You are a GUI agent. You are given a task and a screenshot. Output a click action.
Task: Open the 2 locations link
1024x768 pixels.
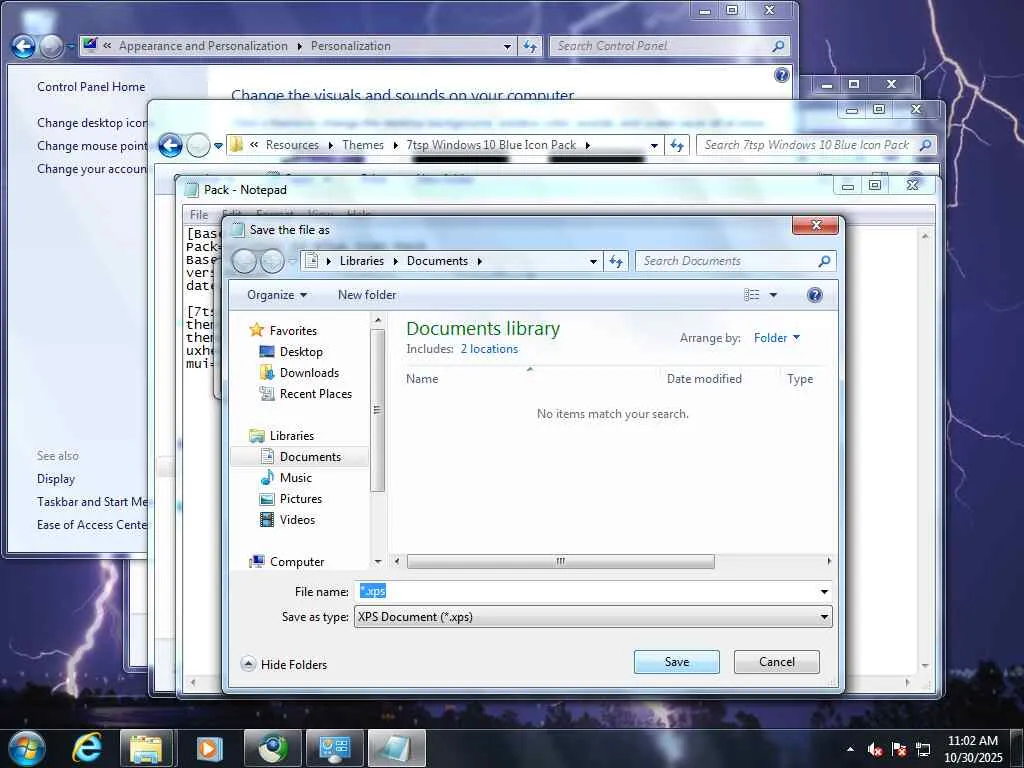click(489, 349)
